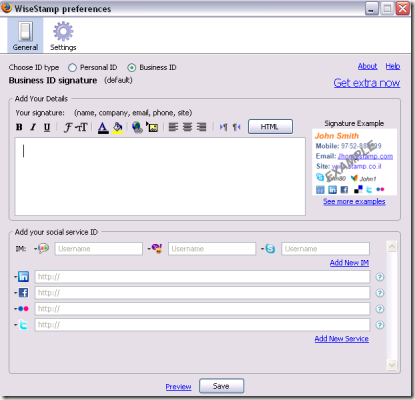Set left-to-right text direction

click(223, 127)
